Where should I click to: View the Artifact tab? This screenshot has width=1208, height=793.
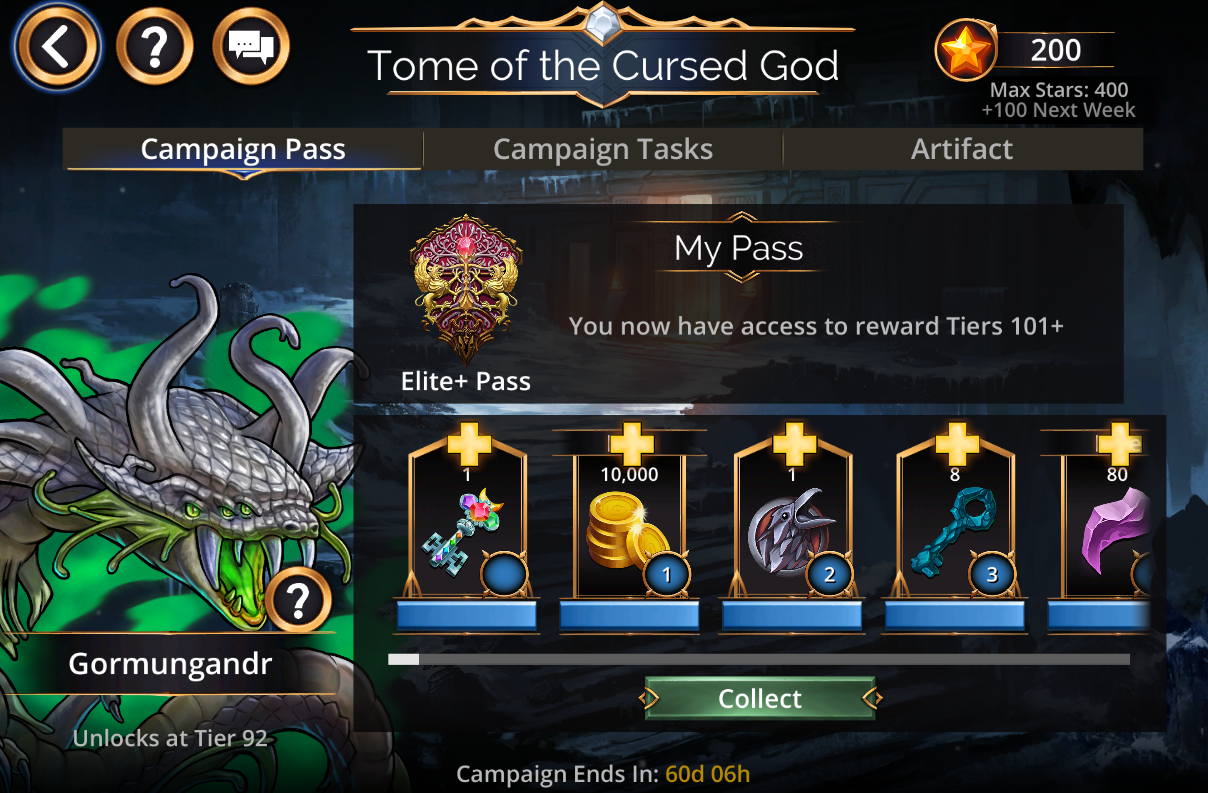tap(962, 150)
